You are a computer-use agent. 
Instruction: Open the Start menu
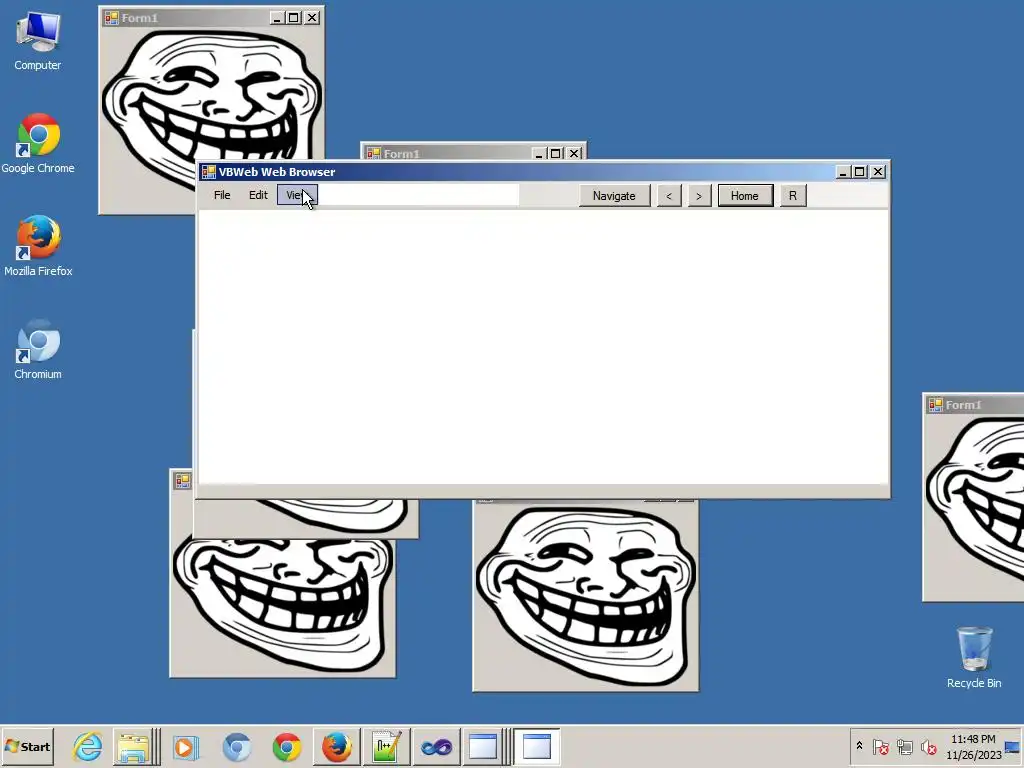(28, 746)
